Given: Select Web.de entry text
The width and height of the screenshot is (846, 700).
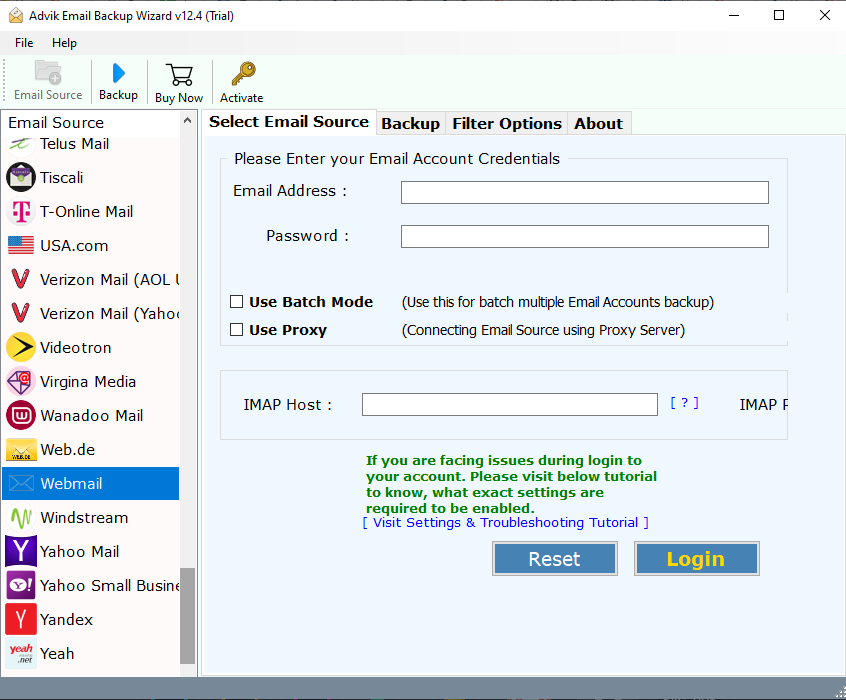Looking at the screenshot, I should 67,450.
